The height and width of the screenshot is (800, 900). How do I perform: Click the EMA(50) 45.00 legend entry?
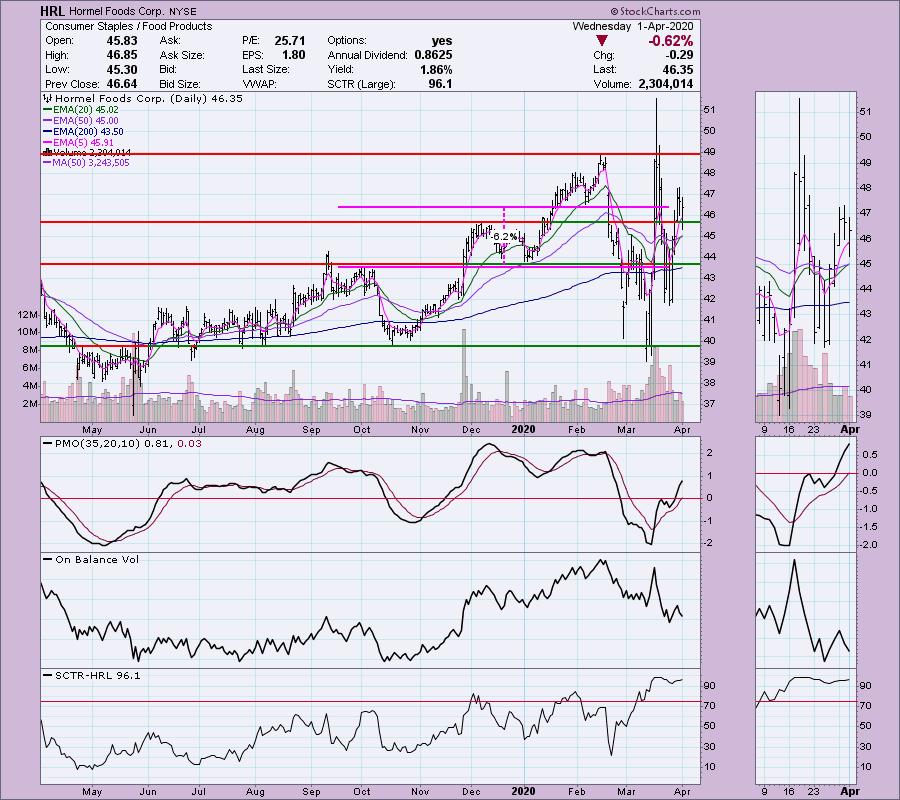coord(81,121)
